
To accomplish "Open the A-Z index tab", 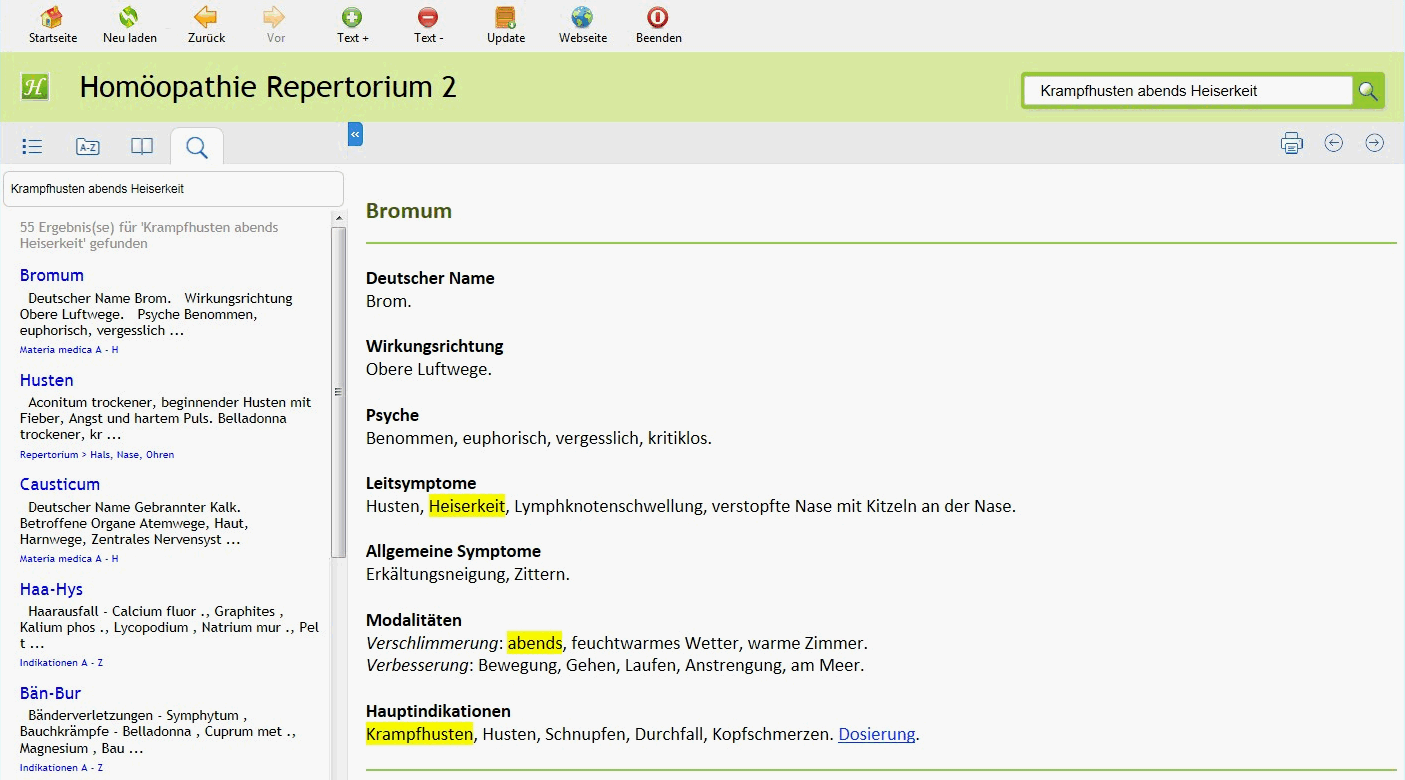I will click(88, 147).
